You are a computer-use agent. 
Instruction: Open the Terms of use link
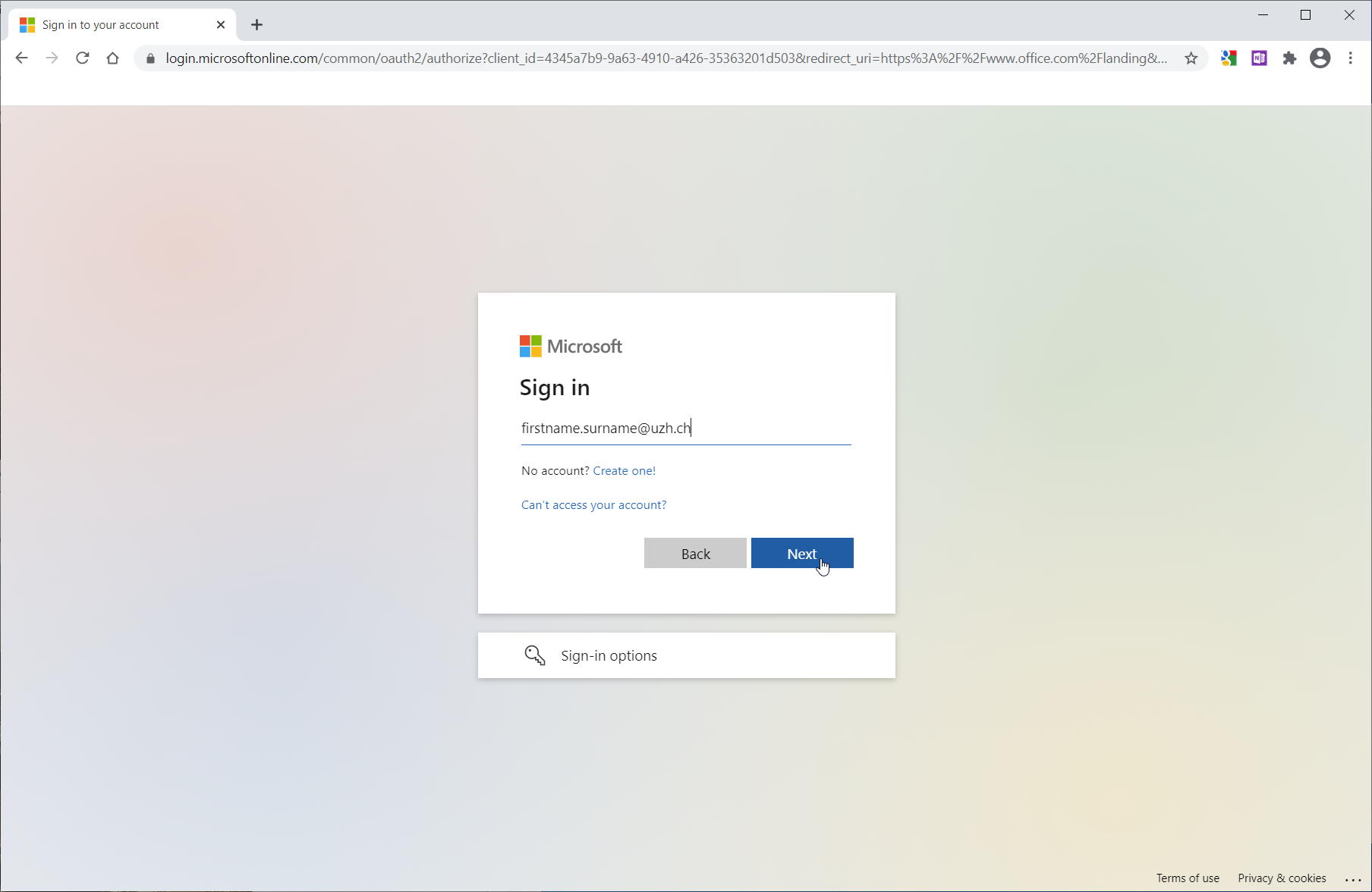point(1188,878)
